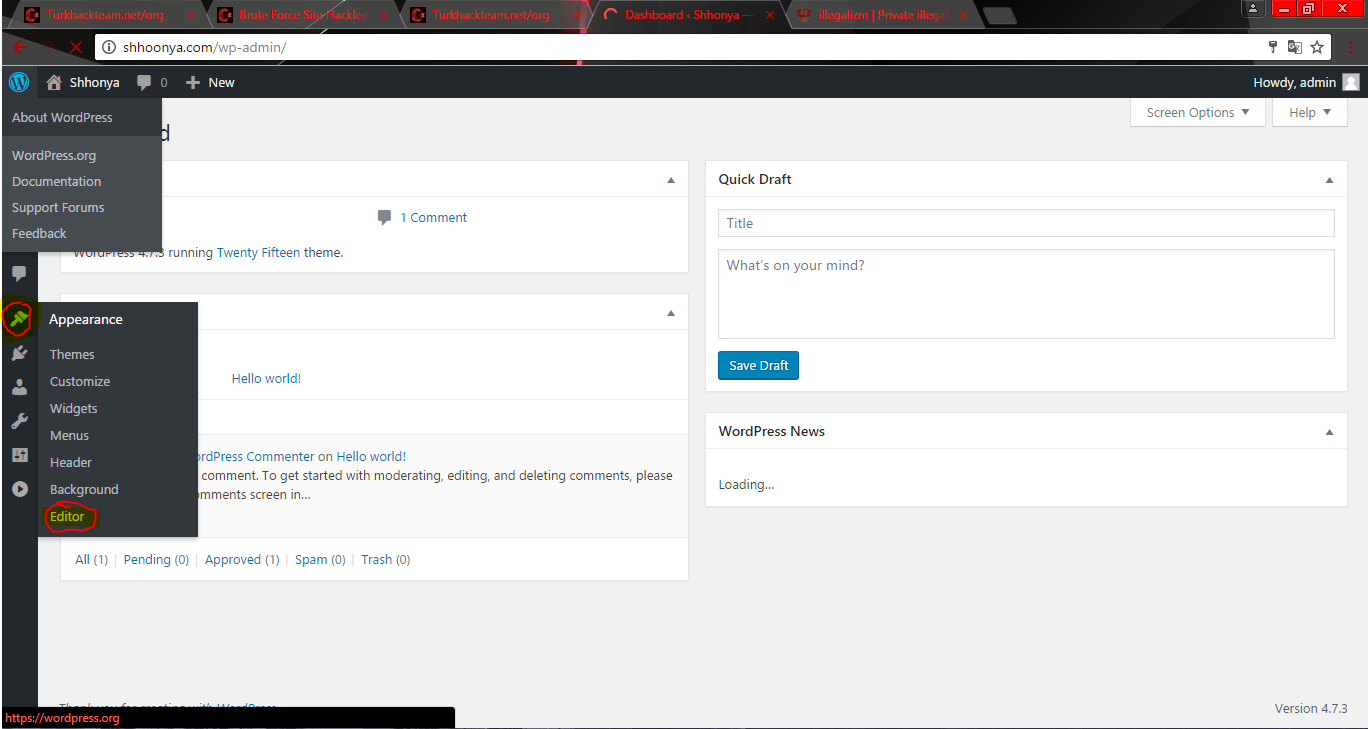Select Documentation menu item
Screen dimensions: 1368x729
(x=56, y=181)
